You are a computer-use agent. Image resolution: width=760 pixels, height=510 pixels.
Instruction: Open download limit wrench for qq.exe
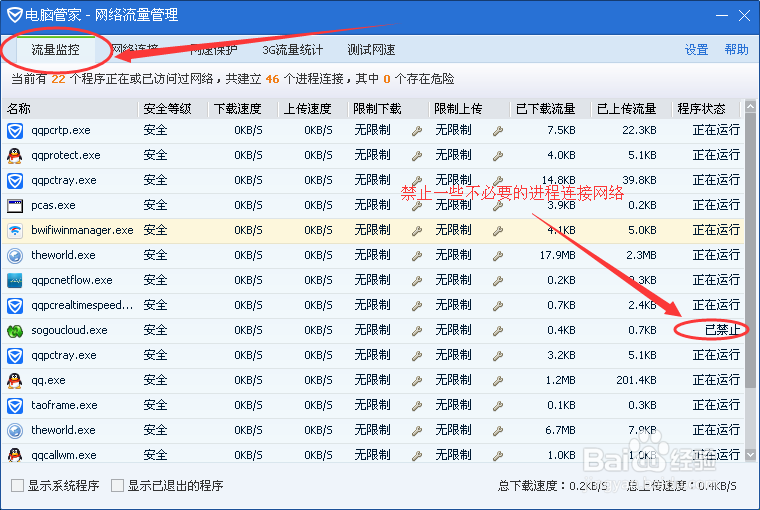point(417,381)
